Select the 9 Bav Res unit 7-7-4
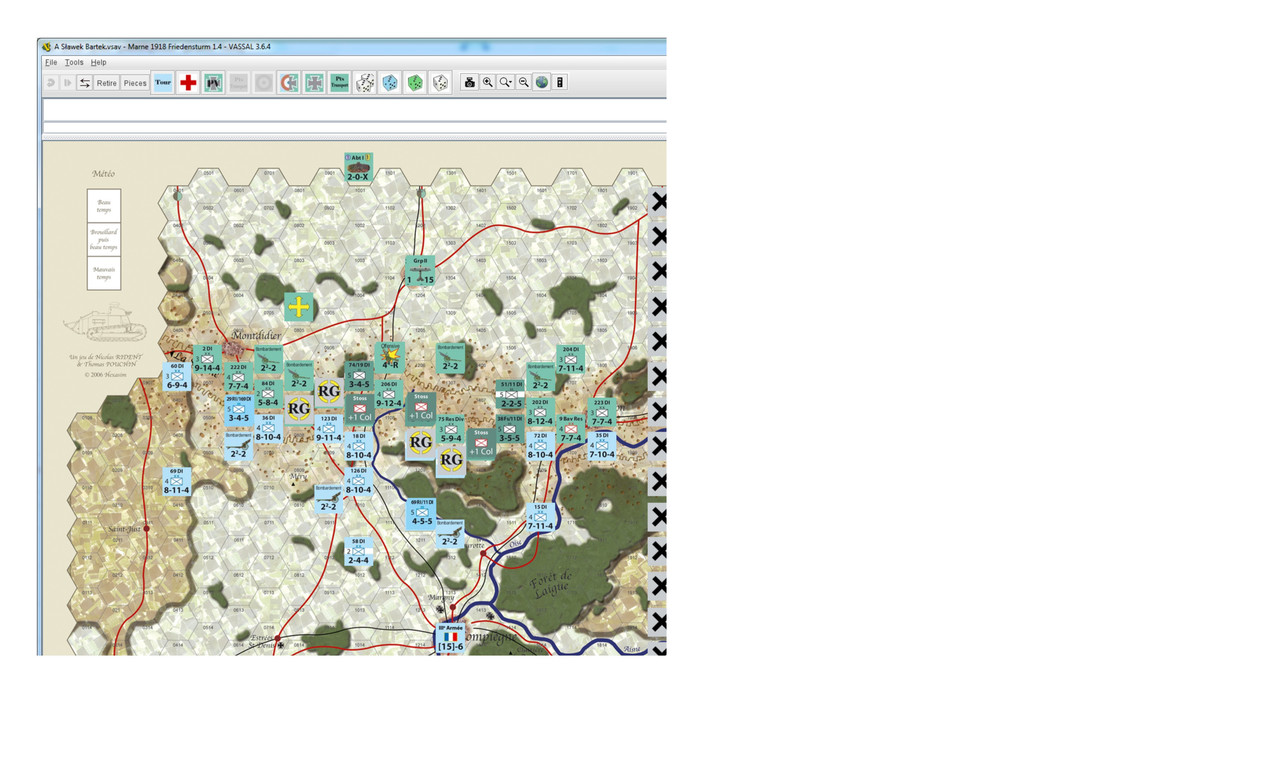The height and width of the screenshot is (779, 1280). tap(571, 429)
